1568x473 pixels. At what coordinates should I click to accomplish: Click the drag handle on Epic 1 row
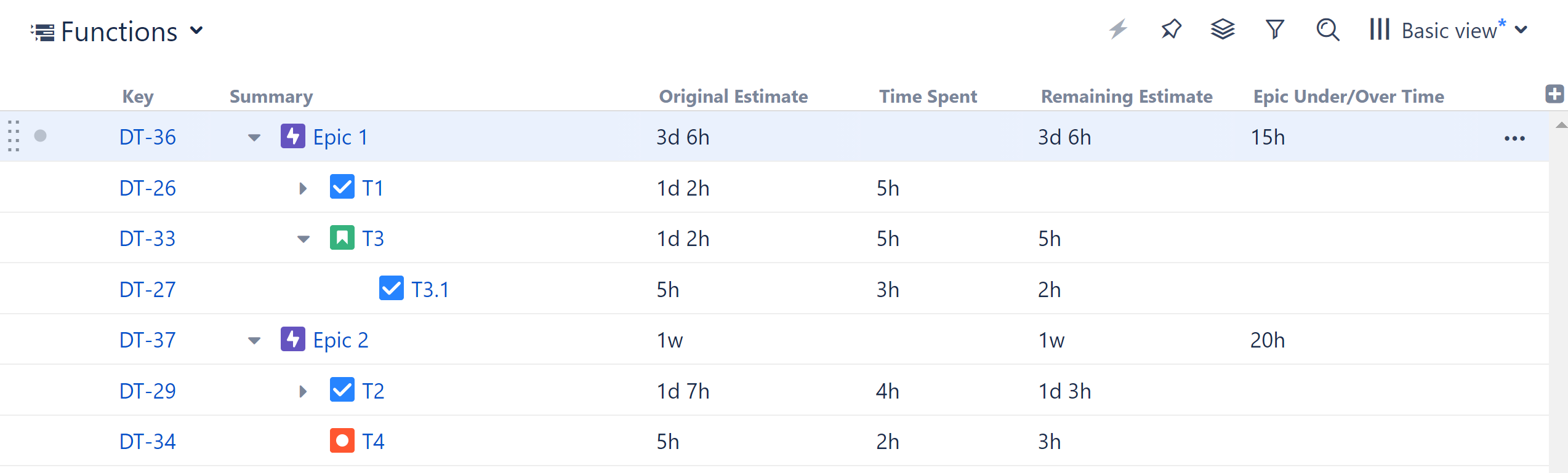(x=14, y=136)
